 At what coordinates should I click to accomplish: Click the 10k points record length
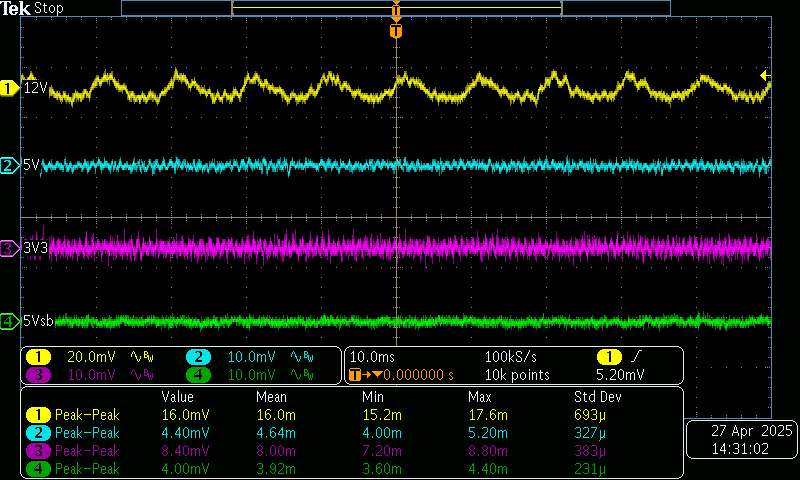point(517,375)
